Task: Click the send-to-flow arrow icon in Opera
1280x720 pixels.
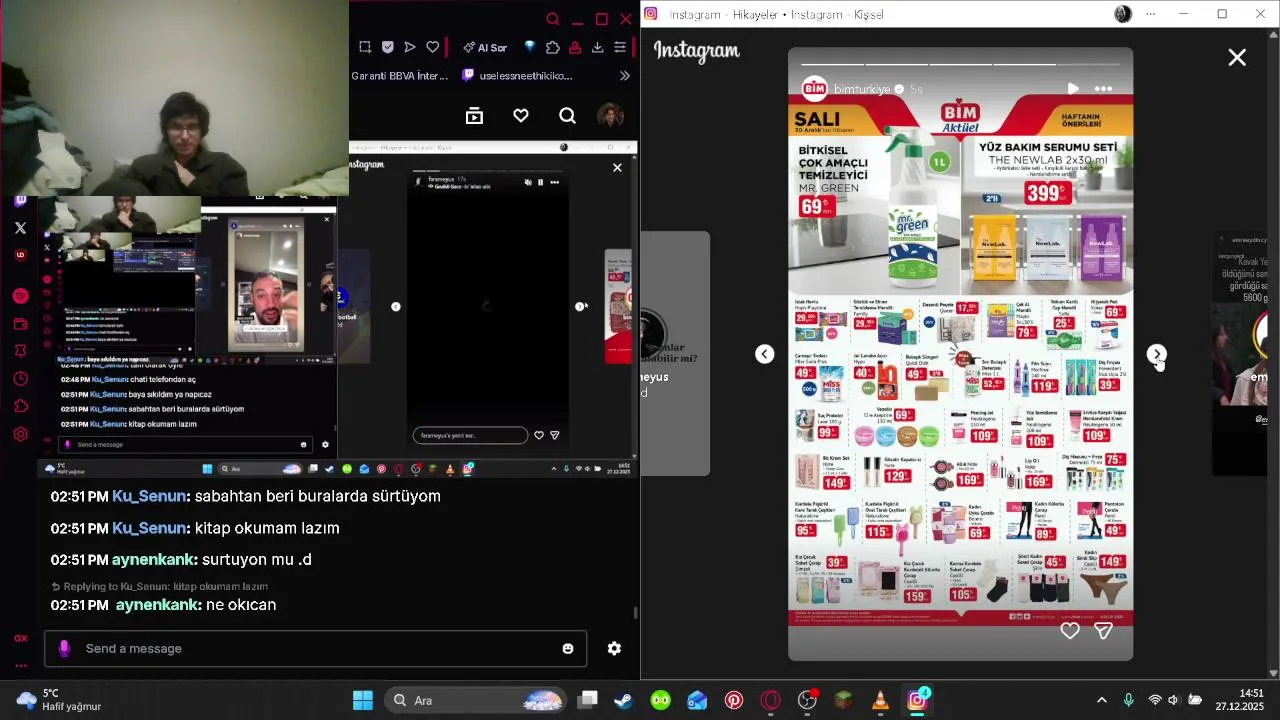Action: point(410,47)
